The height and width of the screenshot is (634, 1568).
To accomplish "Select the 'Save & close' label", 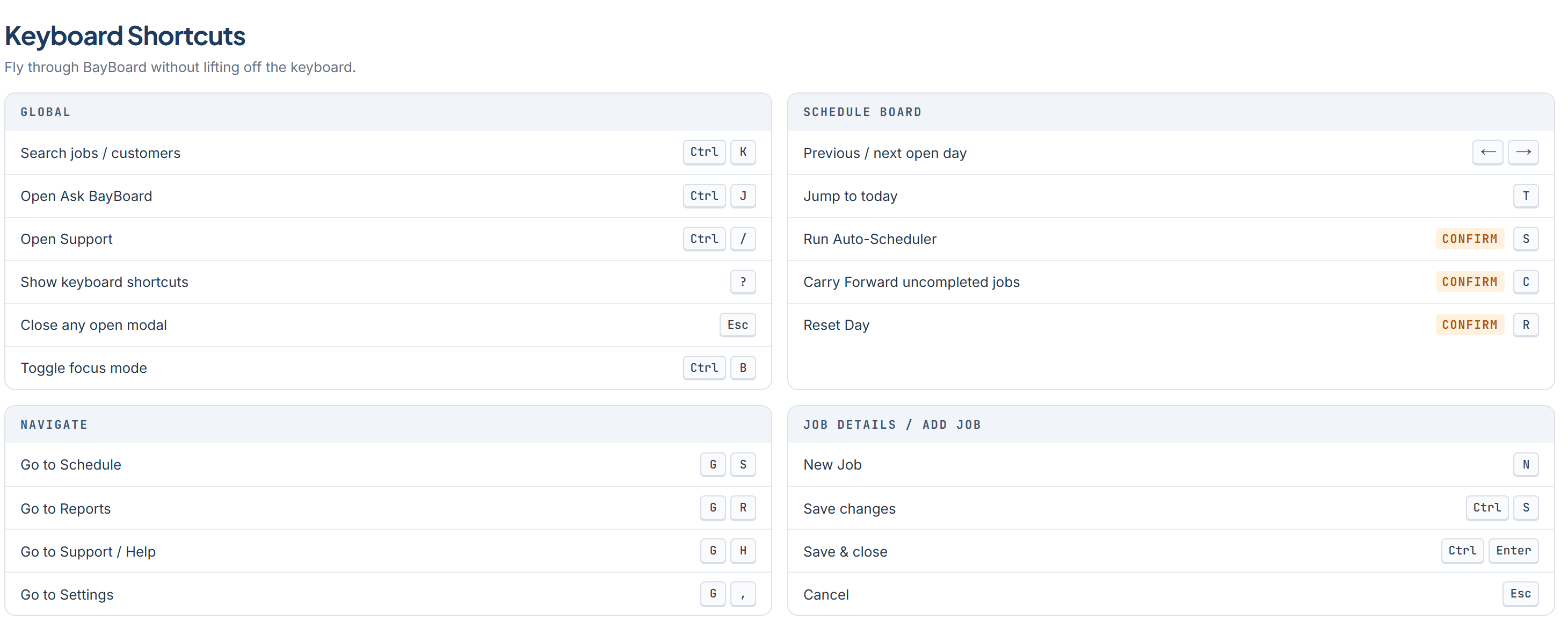I will (x=845, y=552).
